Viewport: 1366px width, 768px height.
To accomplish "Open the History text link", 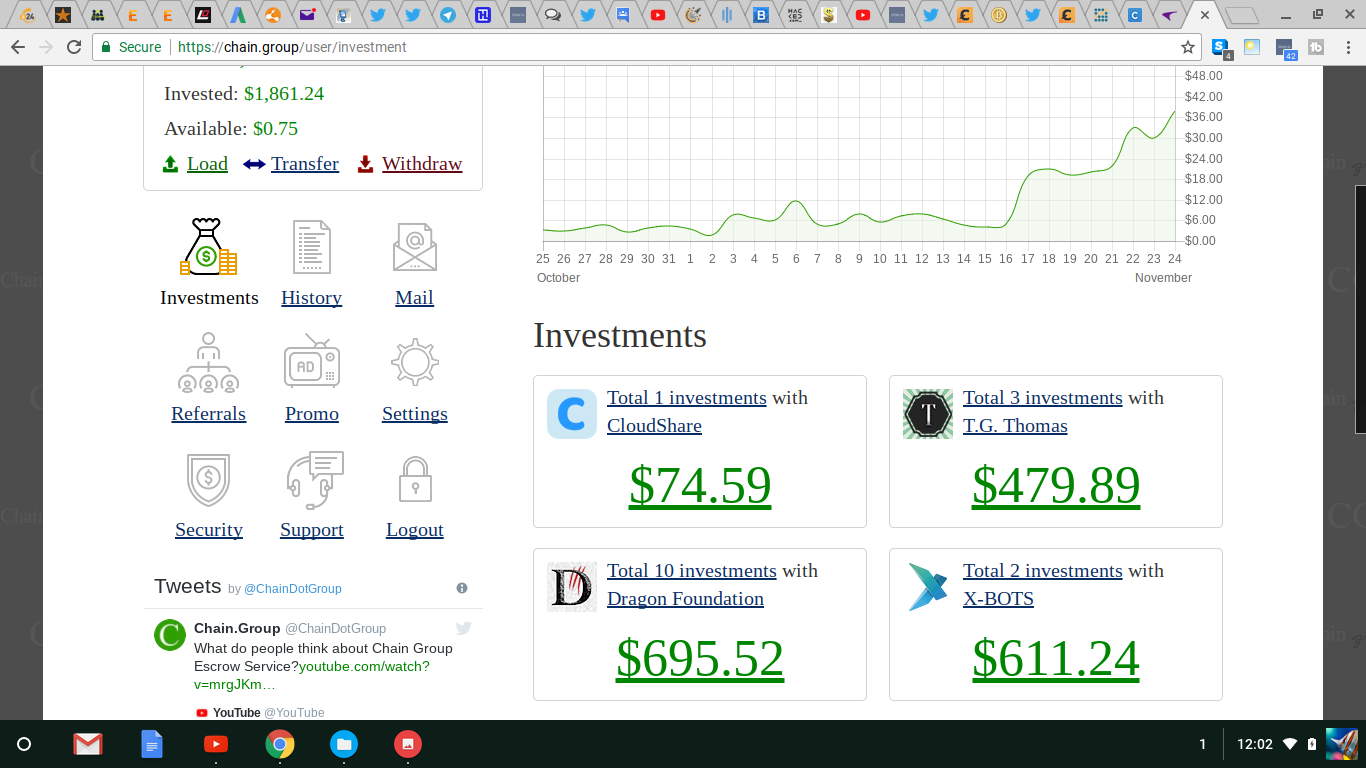I will (x=312, y=298).
